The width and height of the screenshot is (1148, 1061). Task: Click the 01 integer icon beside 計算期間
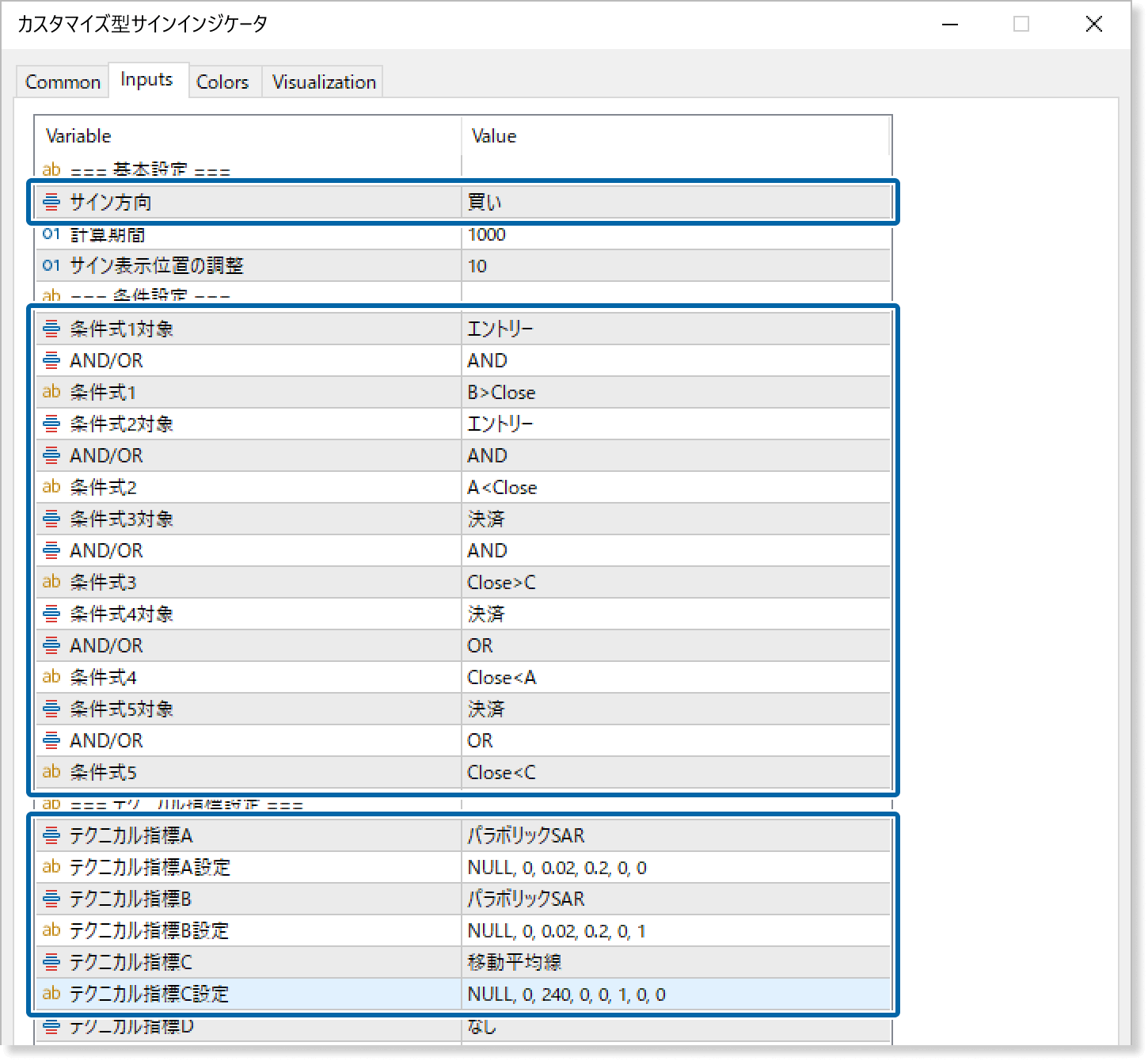pyautogui.click(x=51, y=234)
